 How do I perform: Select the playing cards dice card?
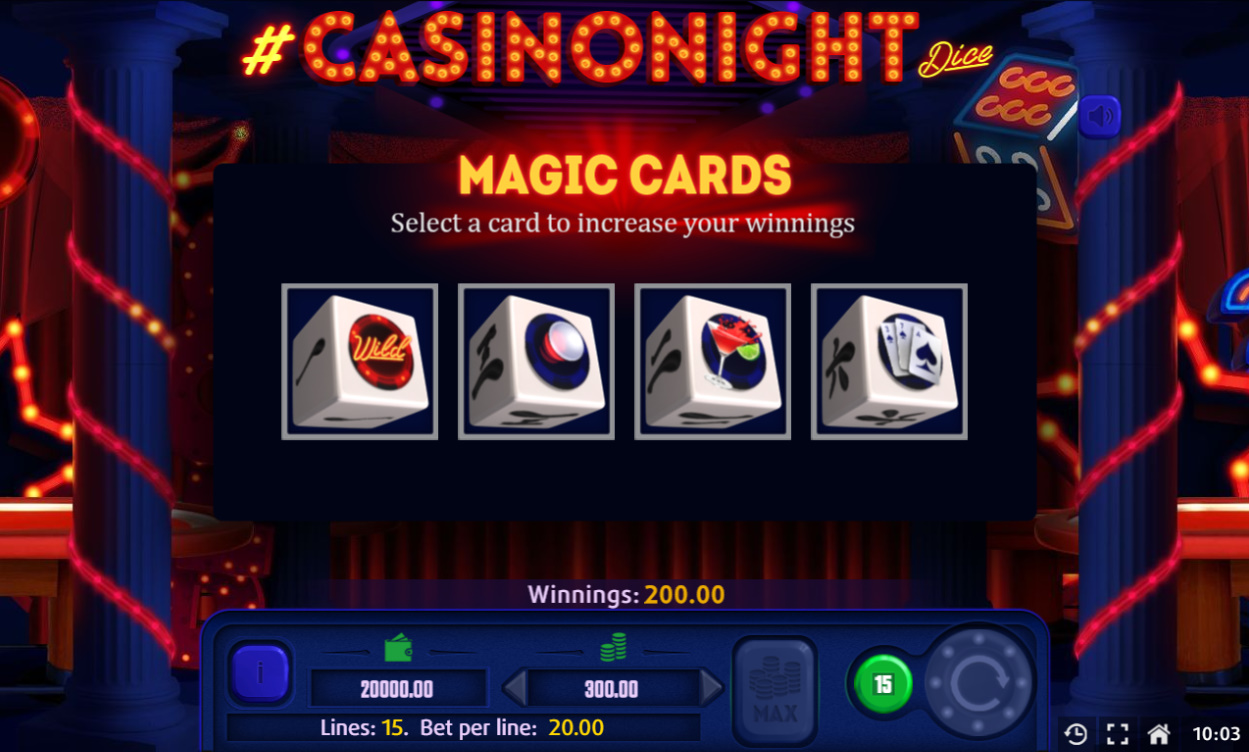(889, 361)
